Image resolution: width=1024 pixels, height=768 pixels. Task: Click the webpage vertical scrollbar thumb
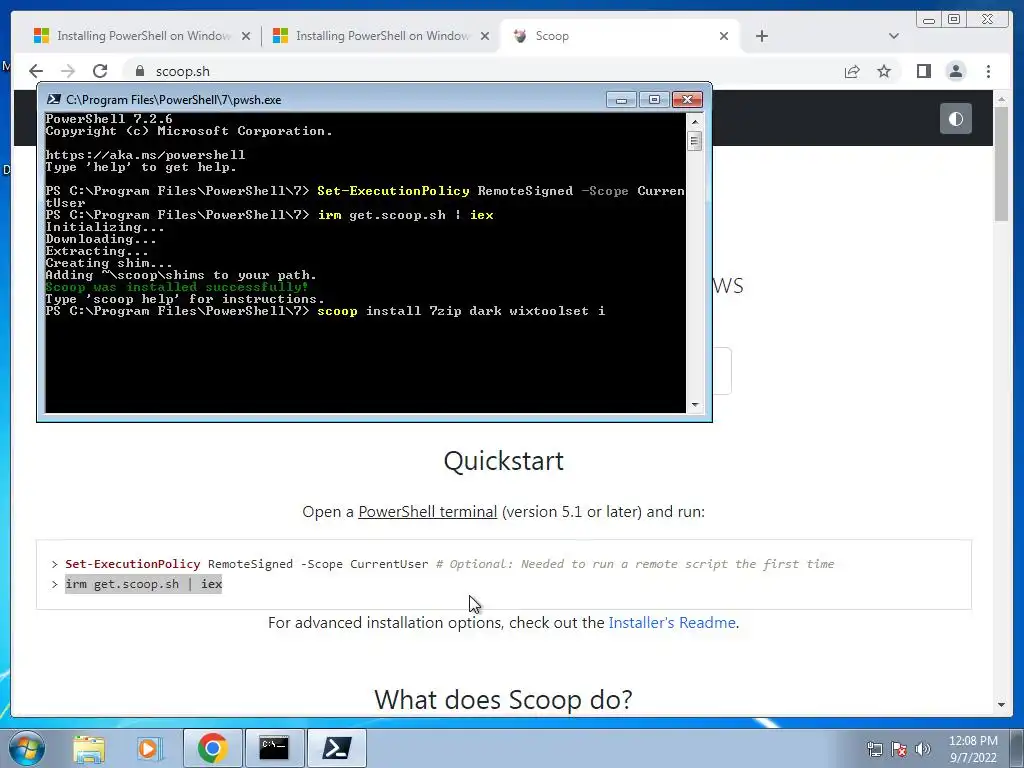[1001, 163]
